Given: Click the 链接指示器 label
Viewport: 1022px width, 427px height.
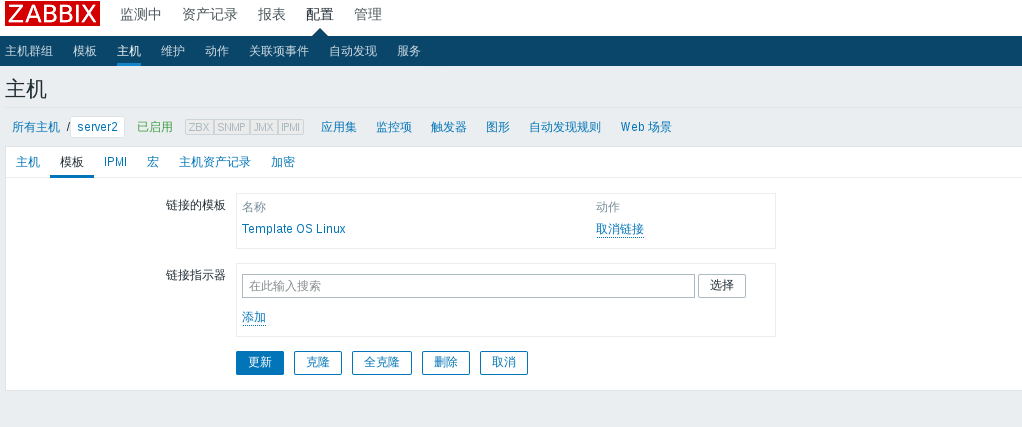Looking at the screenshot, I should pyautogui.click(x=196, y=275).
